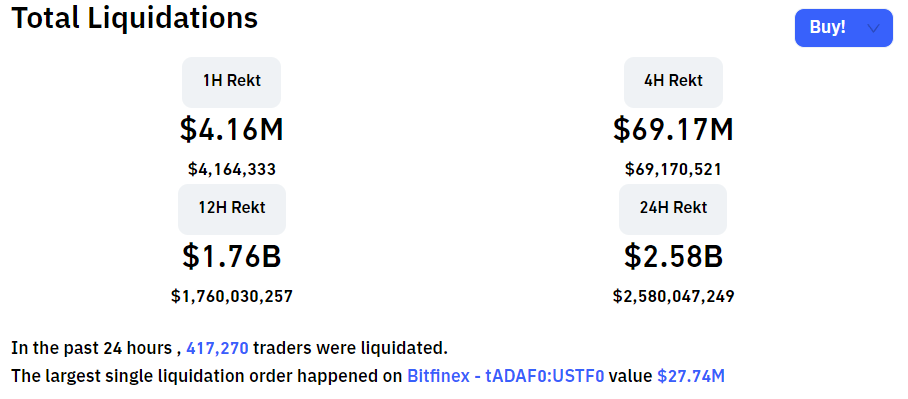Viewport: 908px width, 399px height.
Task: Select the 24H Rekt badge
Action: pyautogui.click(x=673, y=209)
